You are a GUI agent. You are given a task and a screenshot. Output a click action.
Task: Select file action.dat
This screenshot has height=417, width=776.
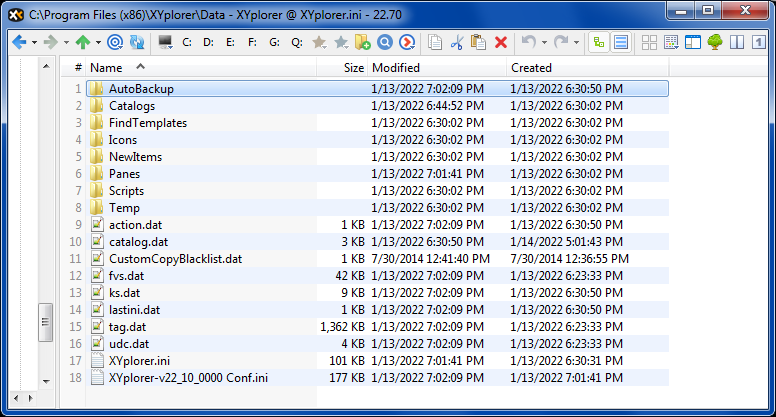tap(135, 225)
